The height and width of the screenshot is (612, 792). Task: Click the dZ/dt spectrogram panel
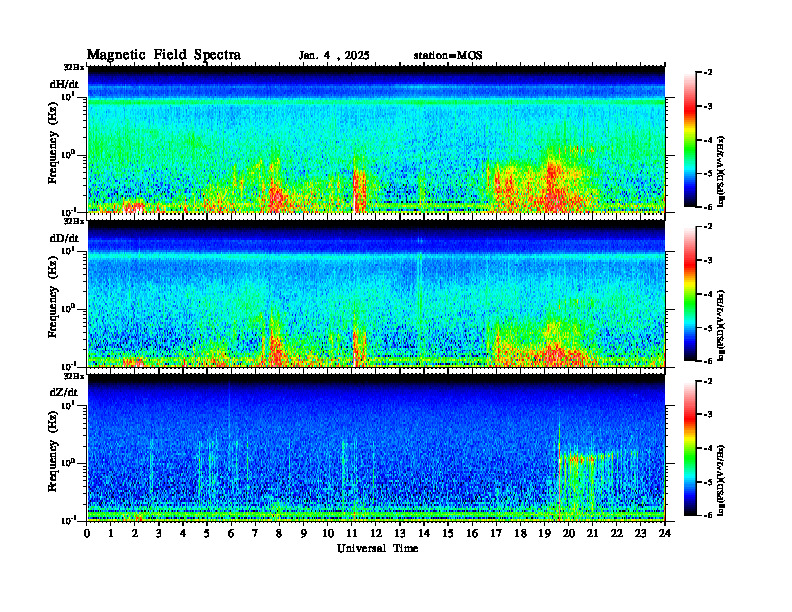pos(376,447)
